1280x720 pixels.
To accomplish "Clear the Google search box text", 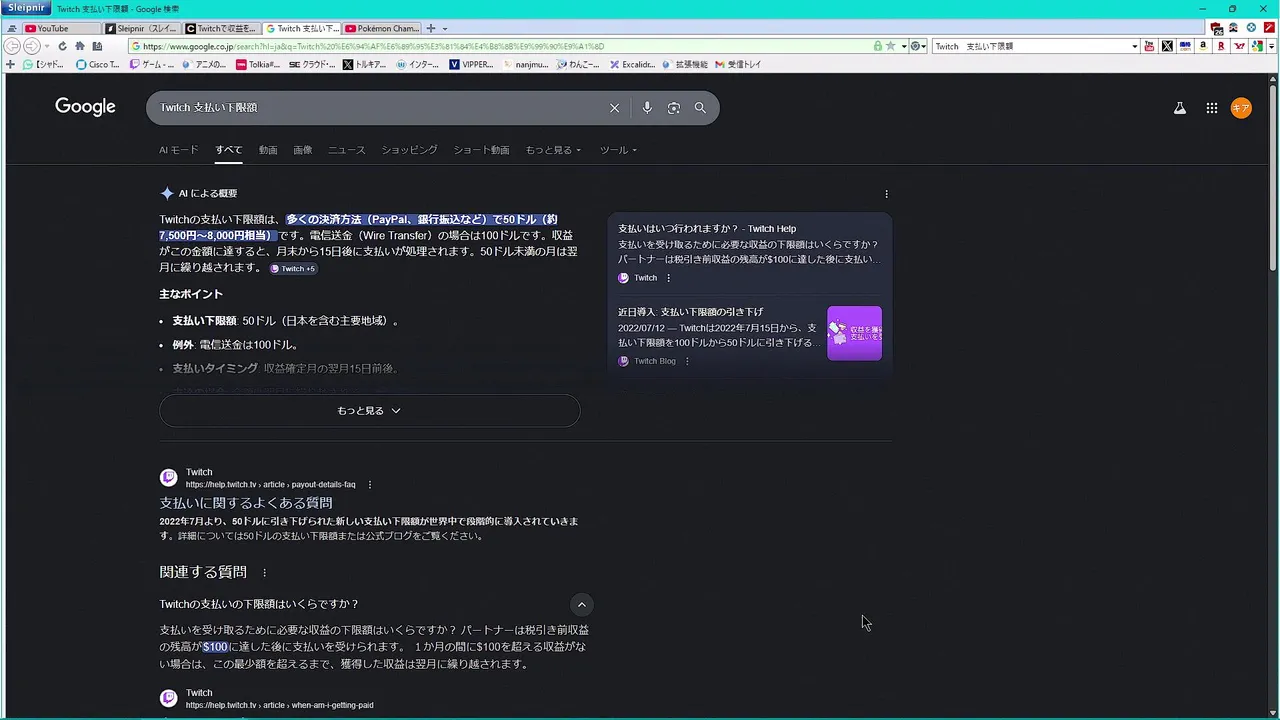I will tap(614, 108).
